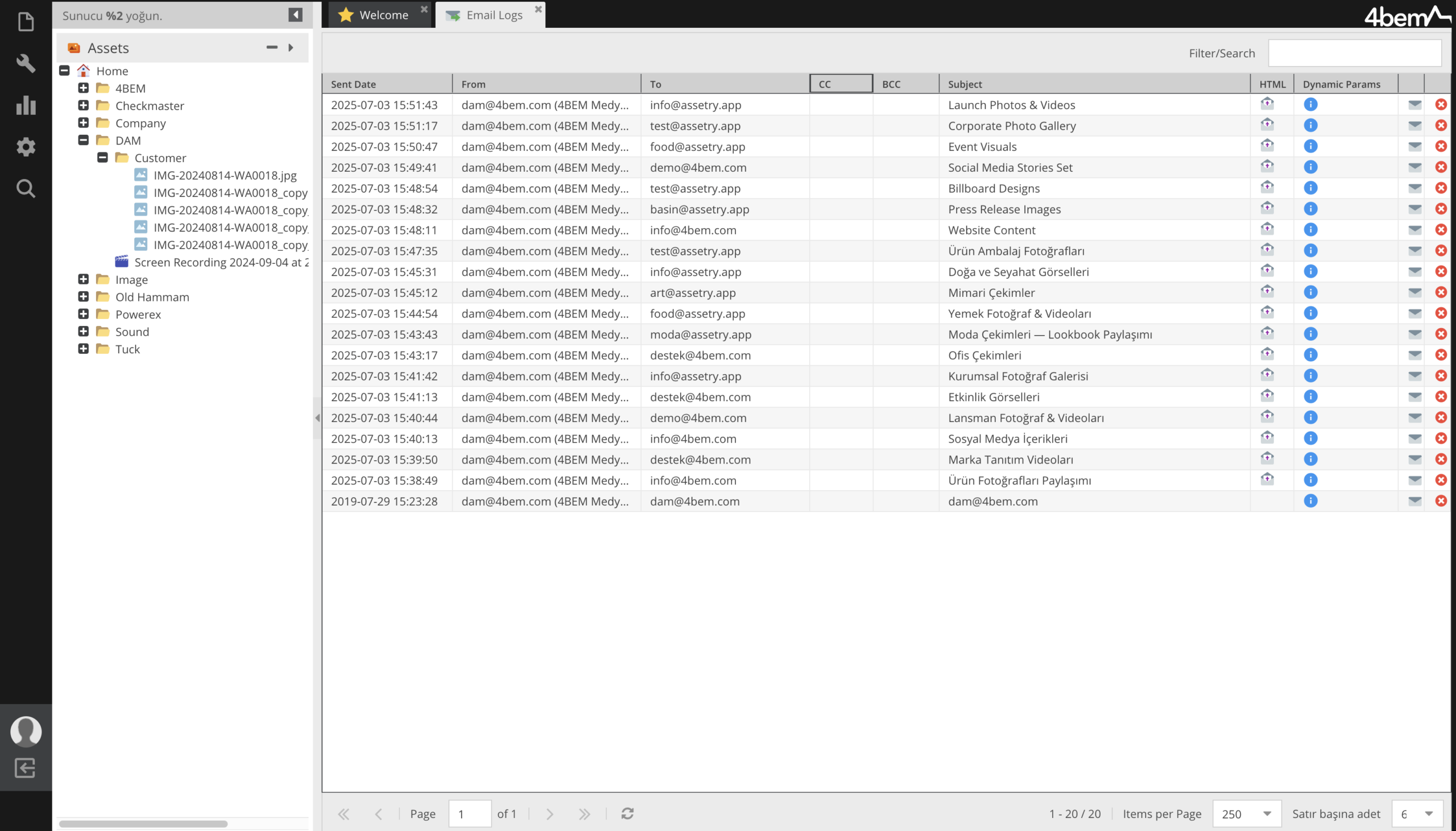This screenshot has width=1456, height=831.
Task: Close the Email Logs tab
Action: click(x=538, y=9)
